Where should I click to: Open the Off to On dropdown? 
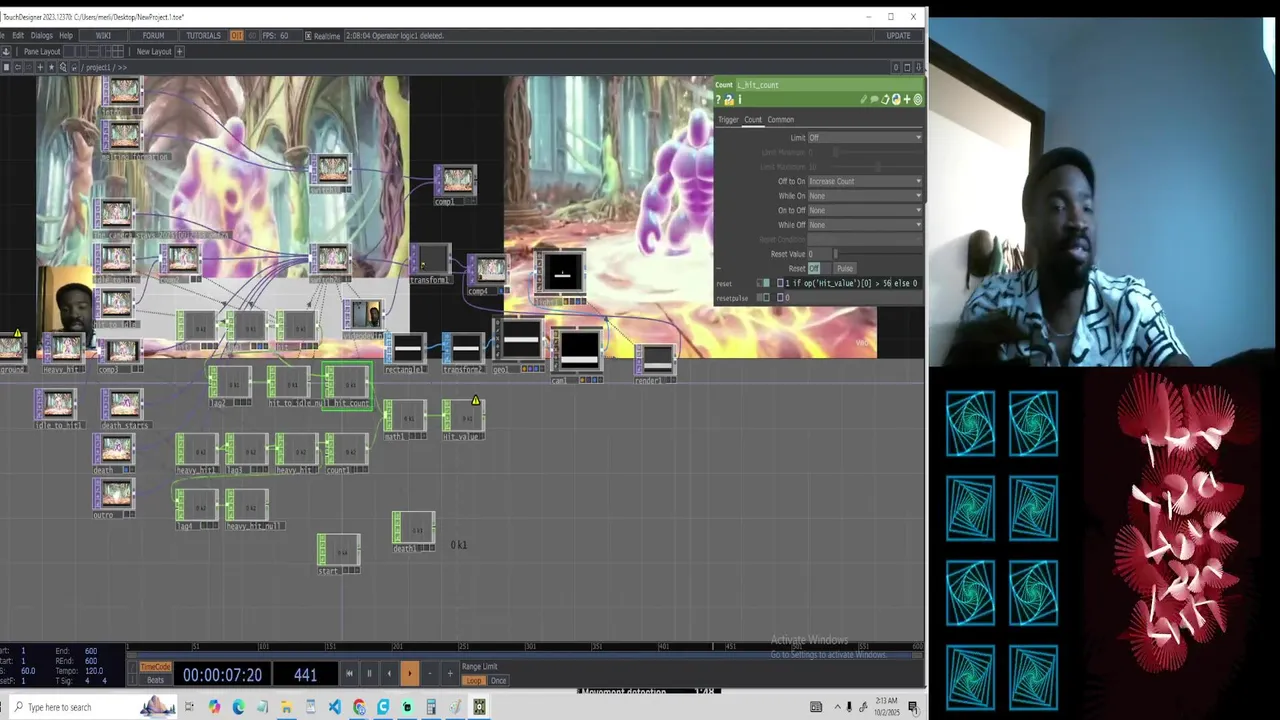point(865,181)
